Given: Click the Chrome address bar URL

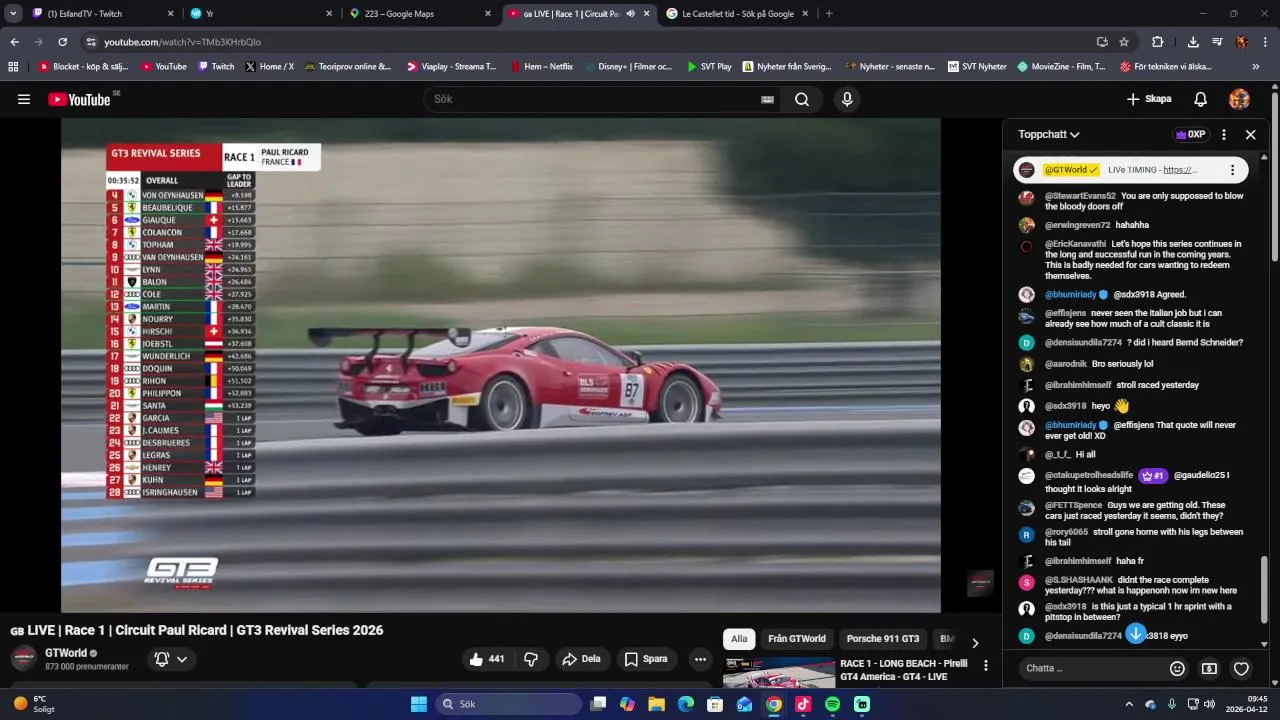Looking at the screenshot, I should coord(182,42).
